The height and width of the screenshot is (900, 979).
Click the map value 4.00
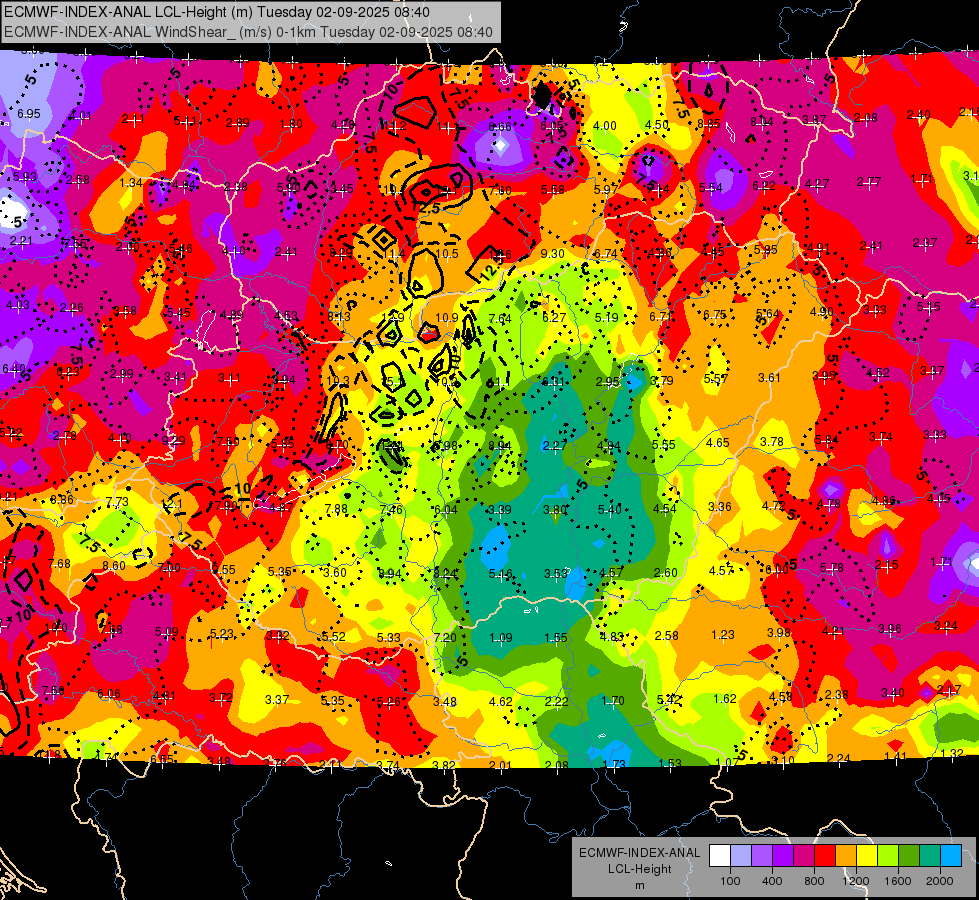(x=604, y=126)
